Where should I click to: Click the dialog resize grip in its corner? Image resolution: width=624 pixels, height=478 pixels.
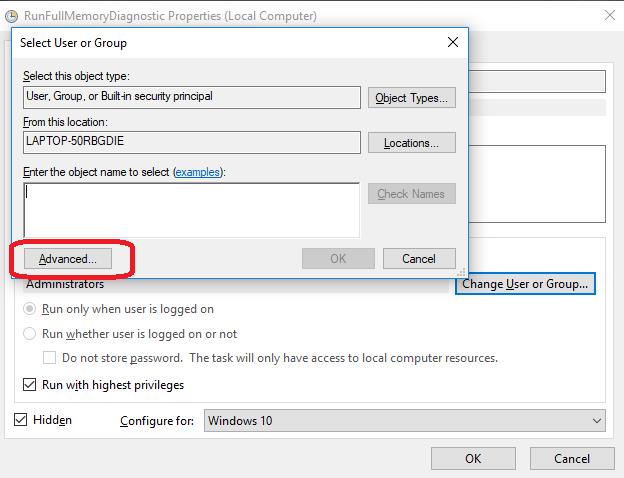[x=462, y=272]
